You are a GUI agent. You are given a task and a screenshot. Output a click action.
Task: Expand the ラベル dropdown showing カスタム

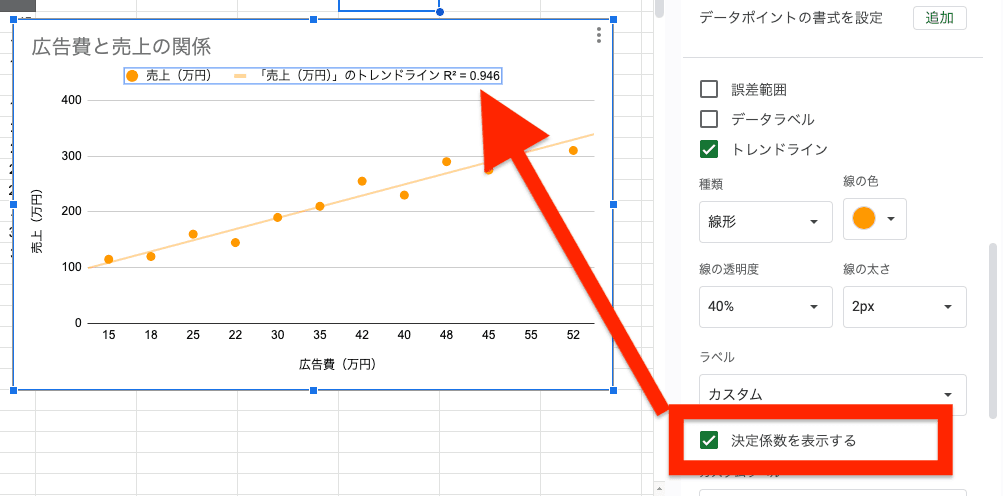coord(832,394)
